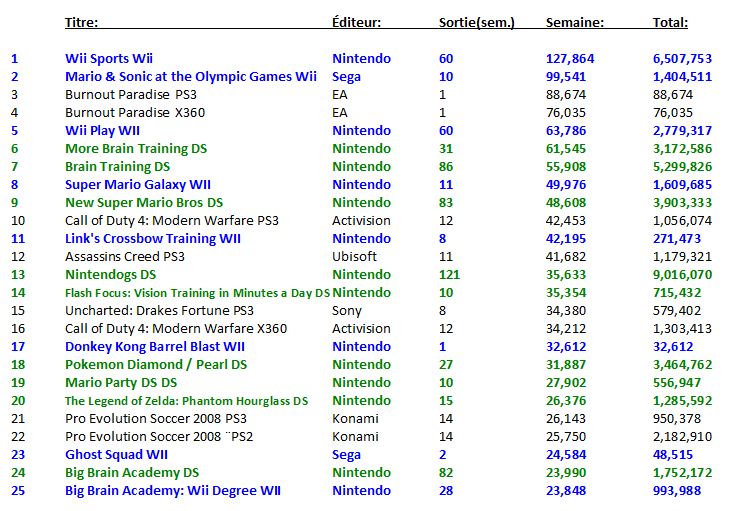
Task: Select 'Pro Evolution Soccer 2008 PS2' title
Action: 159,437
